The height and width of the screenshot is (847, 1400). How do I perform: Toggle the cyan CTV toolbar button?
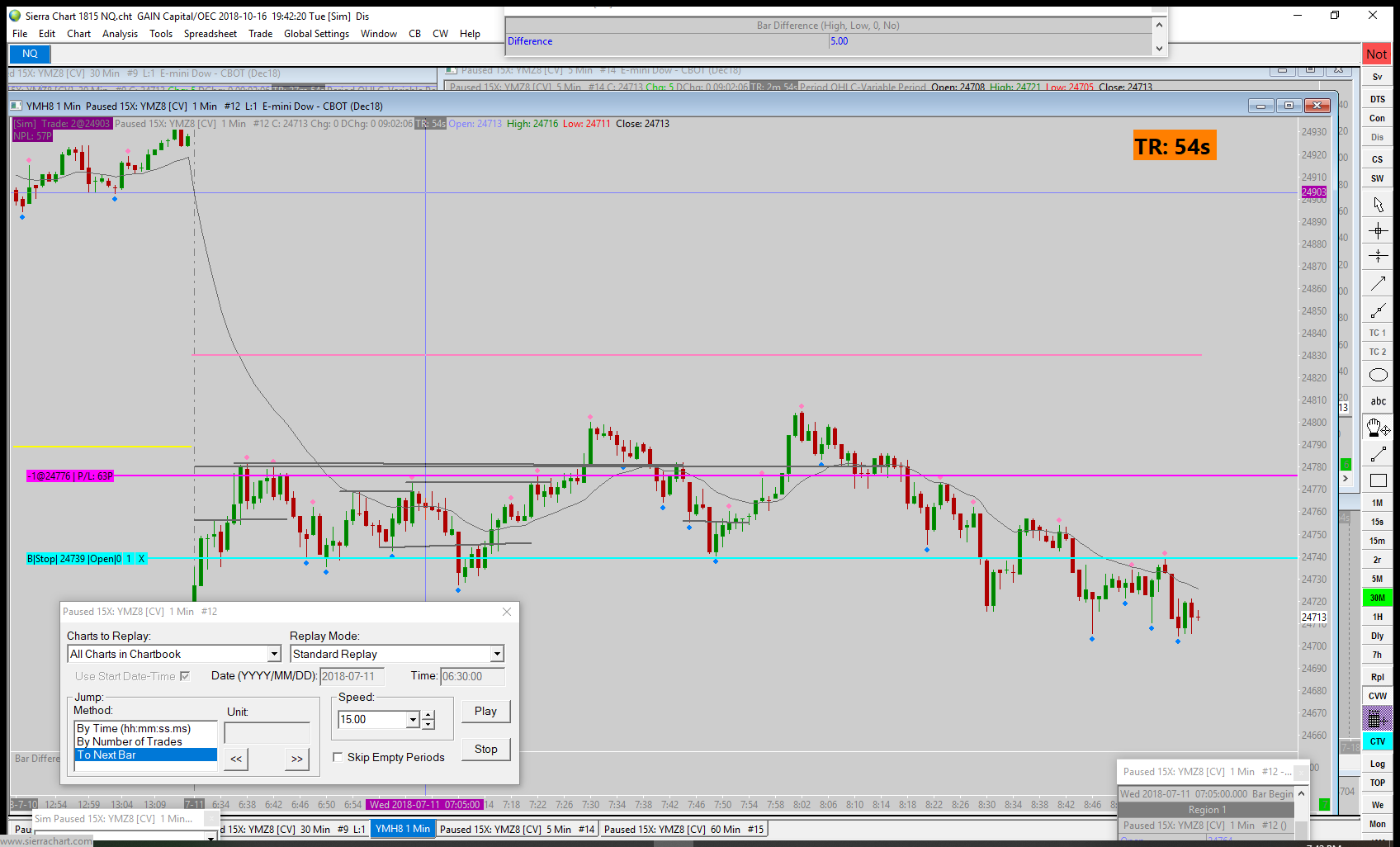click(1378, 741)
